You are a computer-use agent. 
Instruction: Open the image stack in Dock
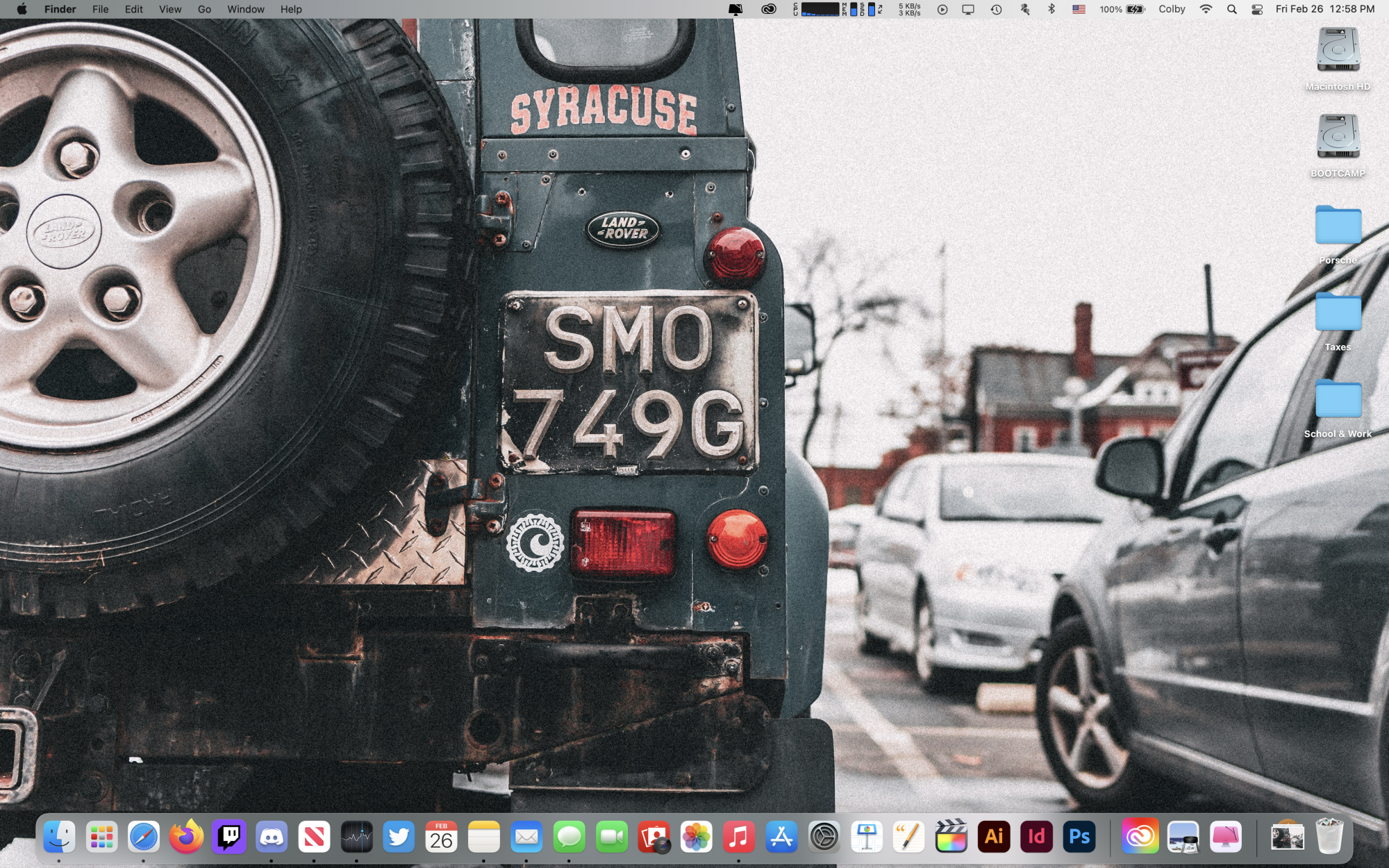[x=1287, y=837]
